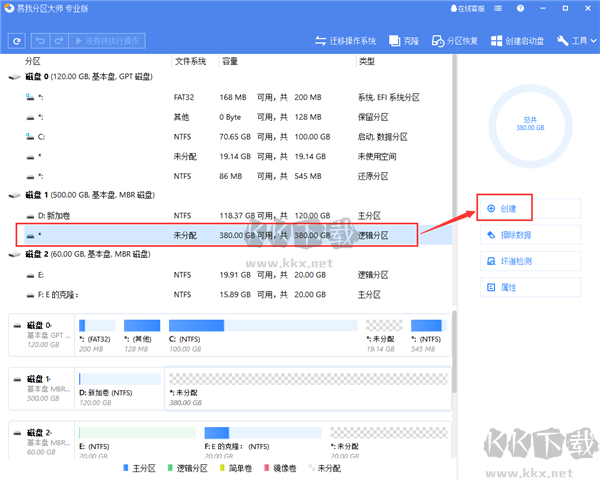Click the drive icon beside 磁盘 2
600x480 pixels.
pyautogui.click(x=15, y=255)
